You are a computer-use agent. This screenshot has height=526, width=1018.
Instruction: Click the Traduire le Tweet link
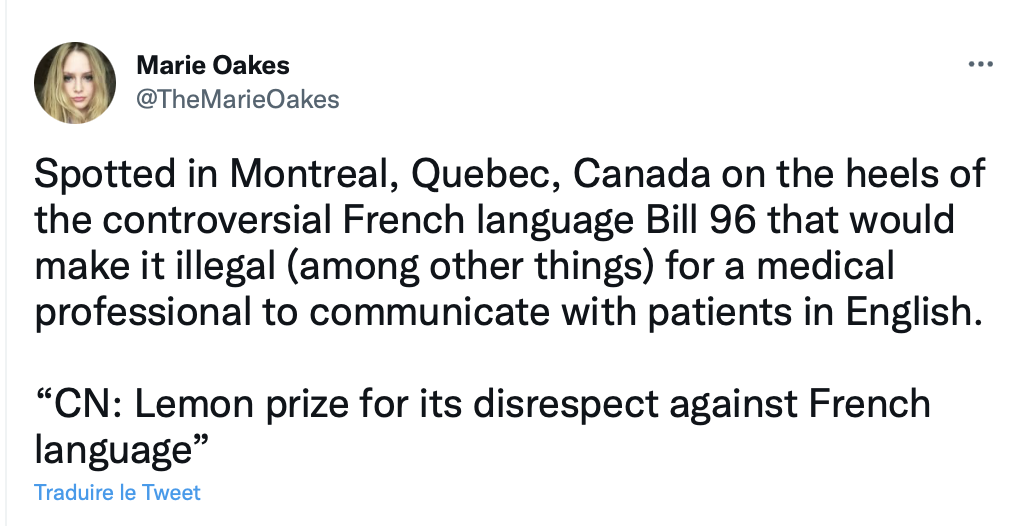(x=117, y=493)
